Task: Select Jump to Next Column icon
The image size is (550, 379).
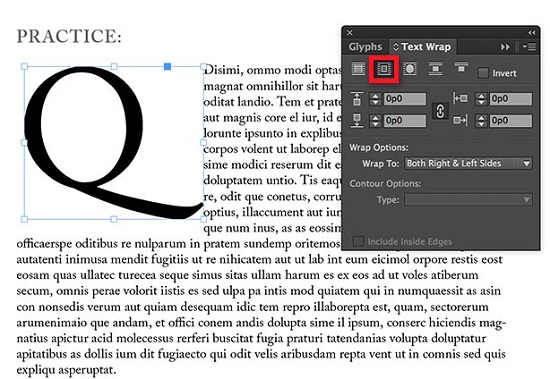Action: (x=461, y=67)
